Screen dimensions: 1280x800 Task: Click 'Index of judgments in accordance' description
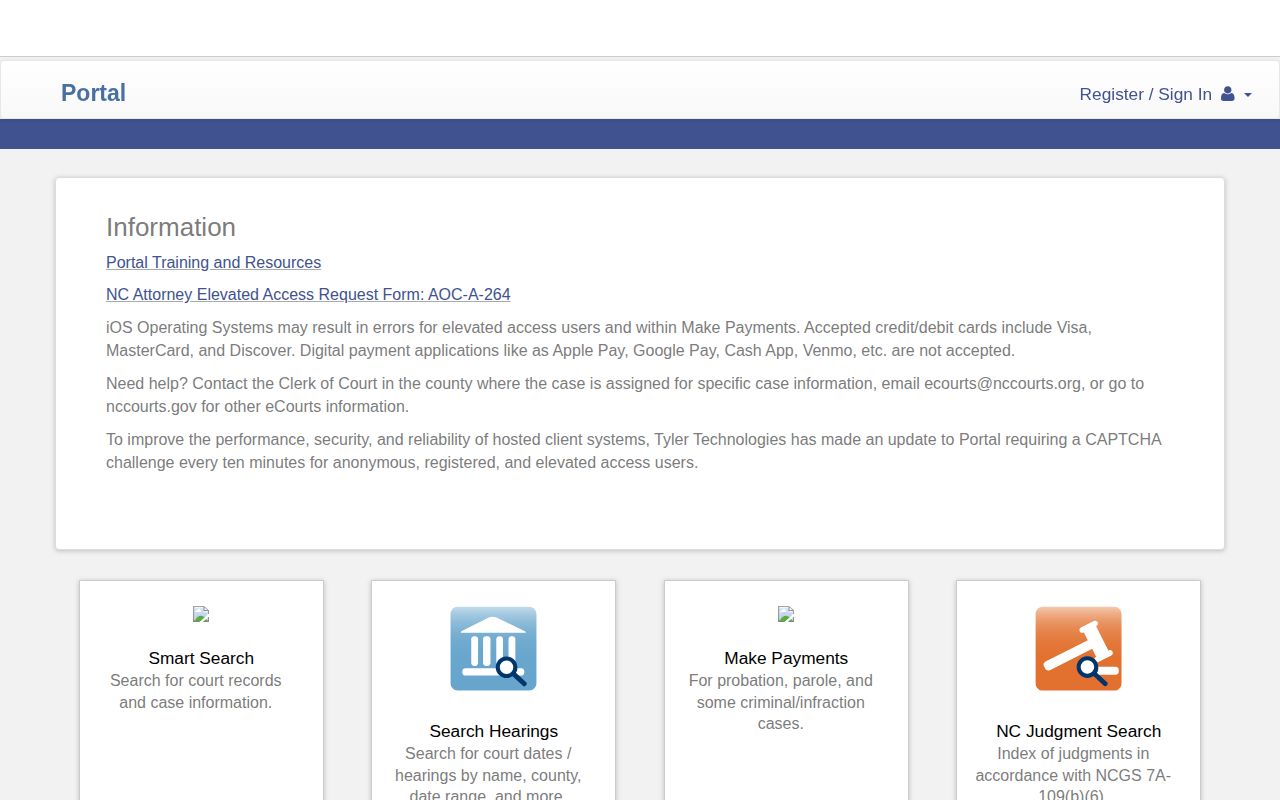click(x=1073, y=775)
